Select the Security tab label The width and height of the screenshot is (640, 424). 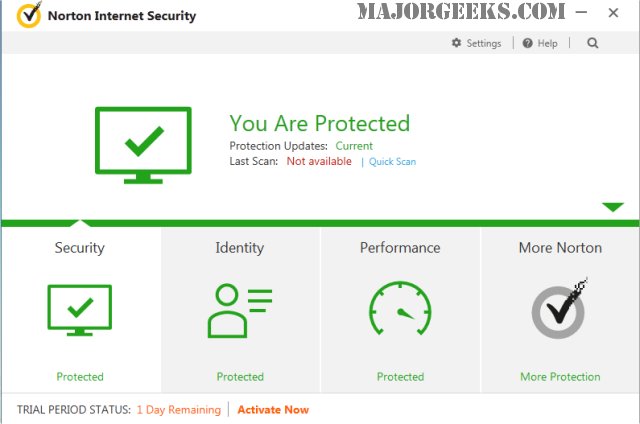click(80, 248)
